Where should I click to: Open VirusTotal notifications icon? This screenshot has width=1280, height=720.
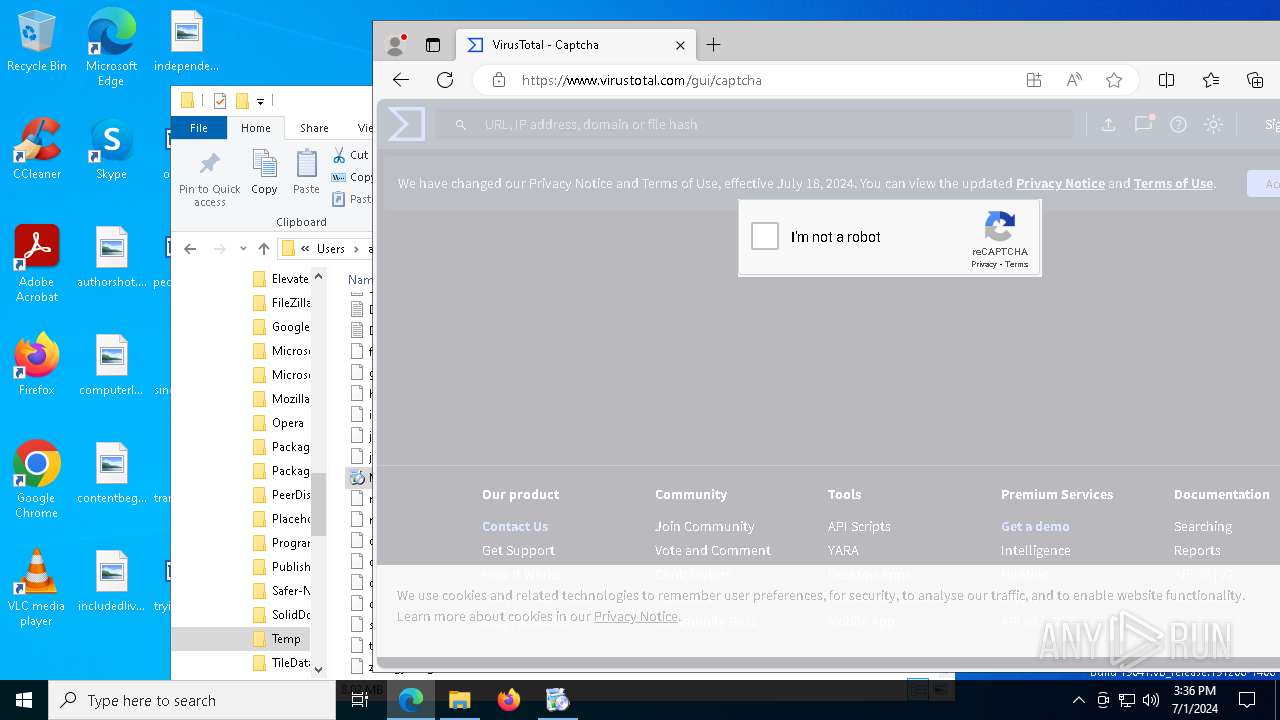click(1144, 124)
